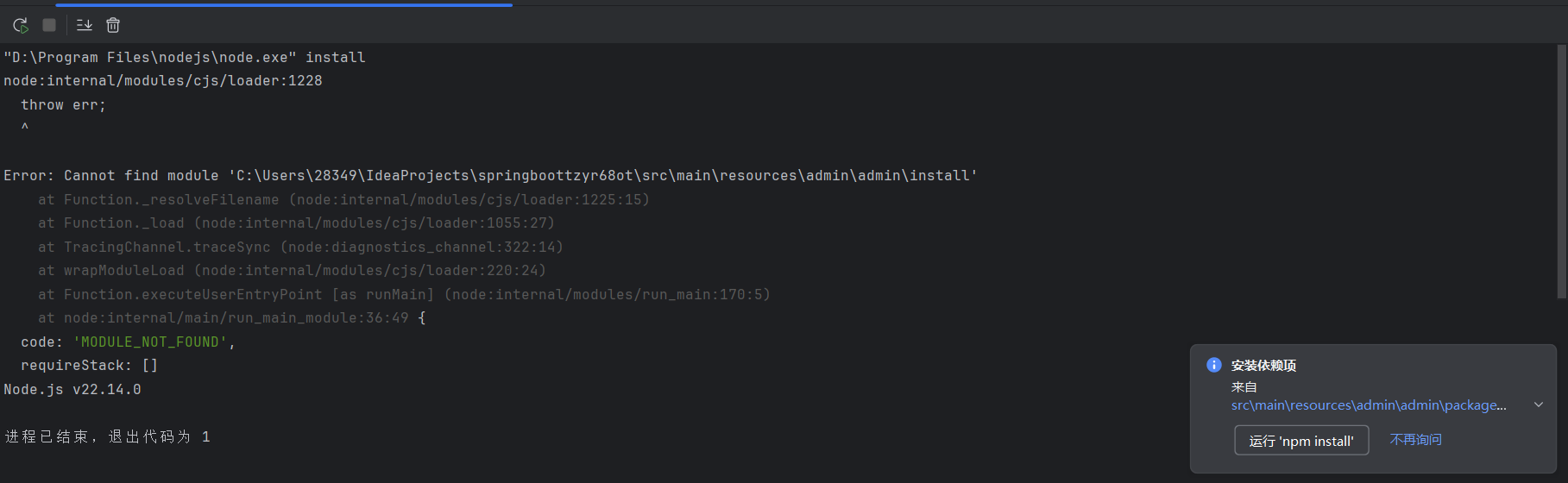Click the 不再询问 link
Viewport: 1568px width, 483px height.
coord(1415,440)
